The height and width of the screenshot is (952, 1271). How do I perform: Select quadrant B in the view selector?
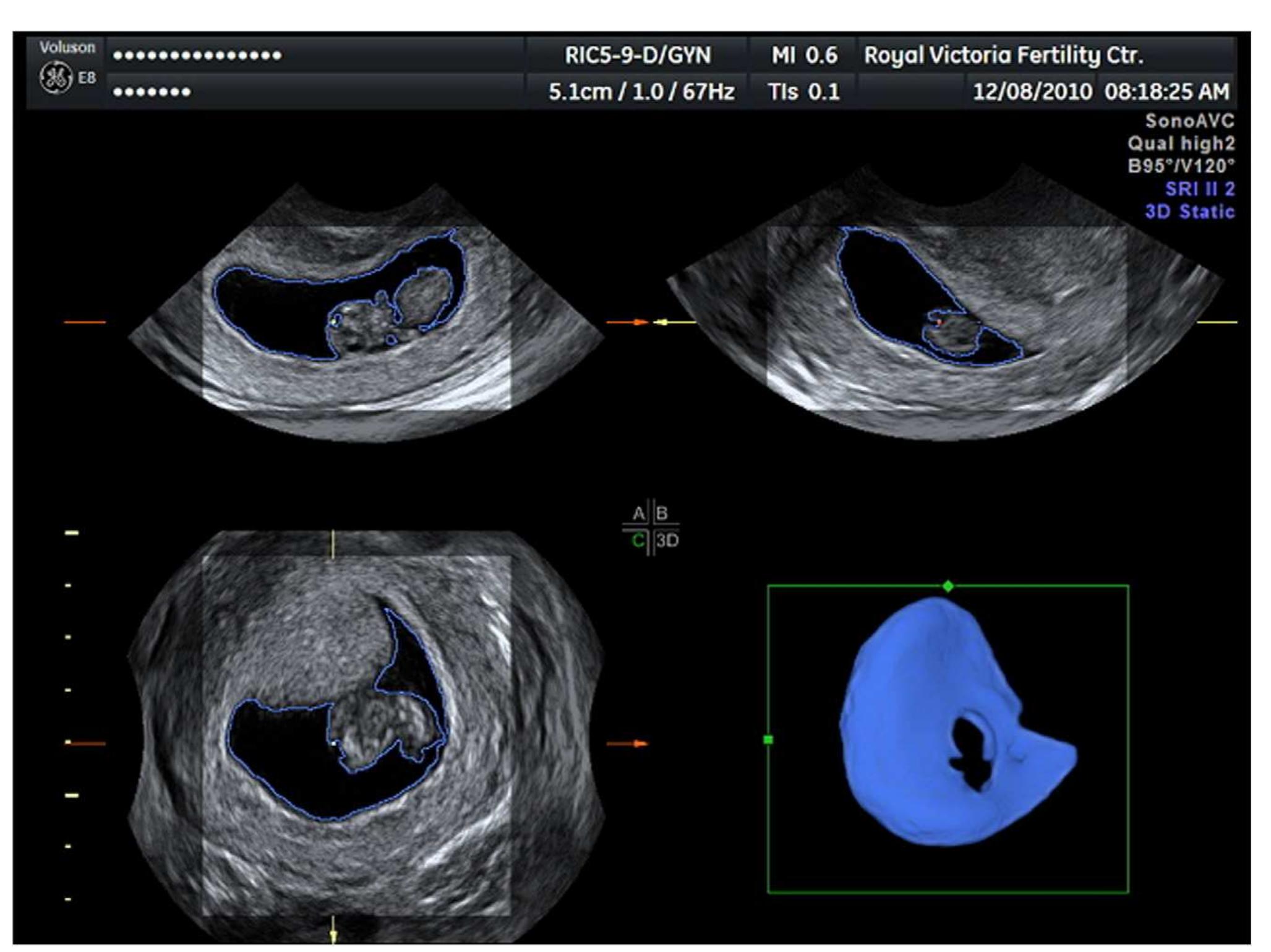point(662,513)
